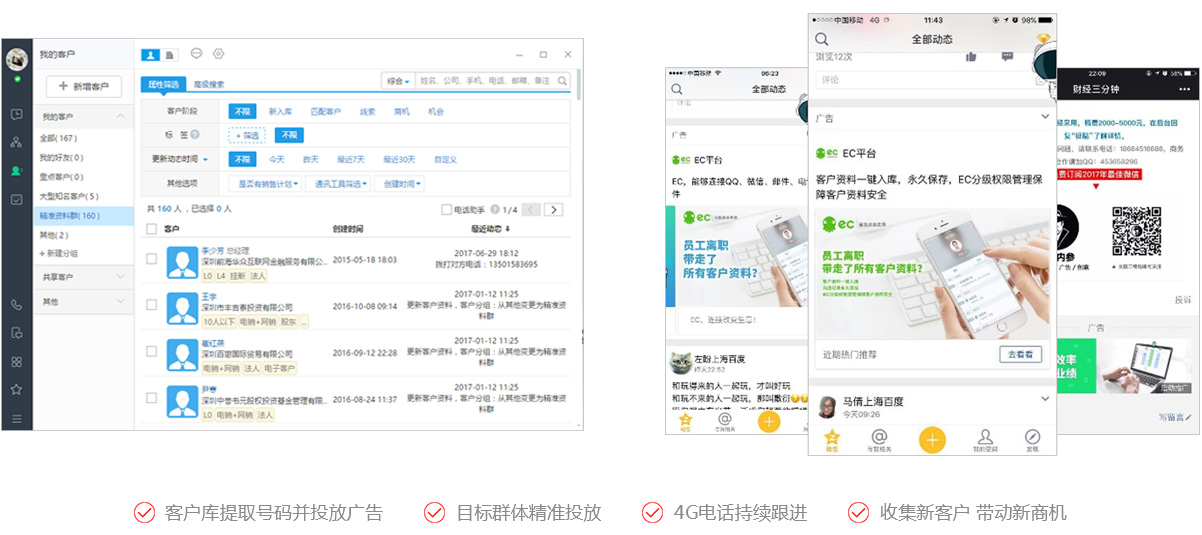The width and height of the screenshot is (1202, 535).
Task: Click the vertical scrollbar of customer list
Action: coord(579,84)
